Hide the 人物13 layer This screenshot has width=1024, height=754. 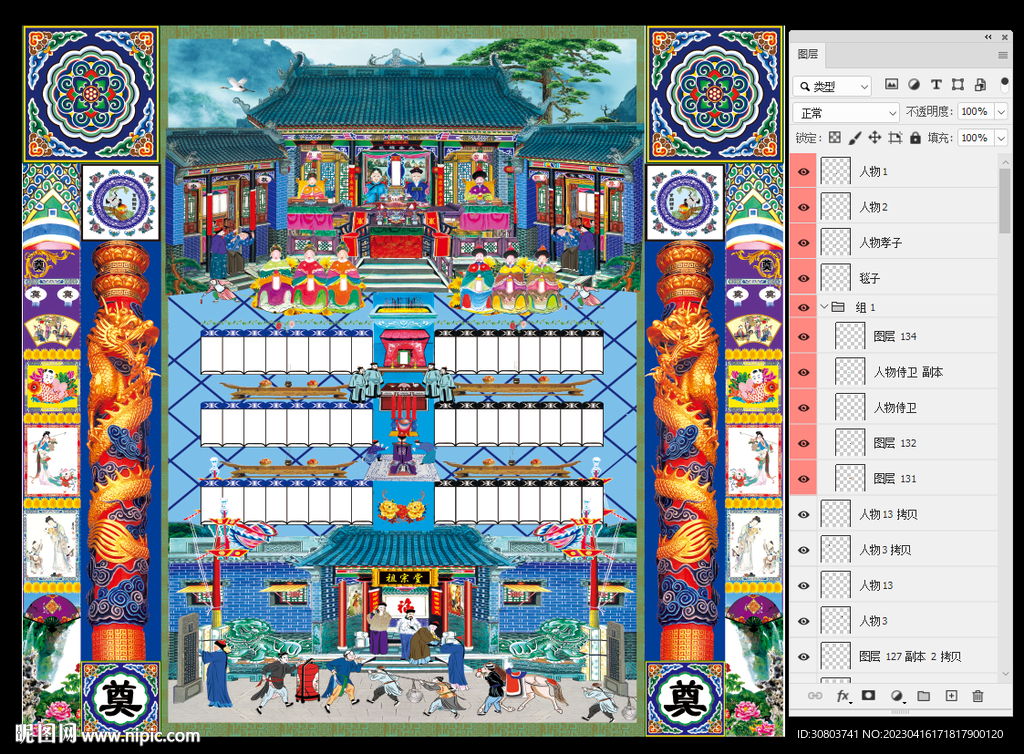tap(803, 586)
